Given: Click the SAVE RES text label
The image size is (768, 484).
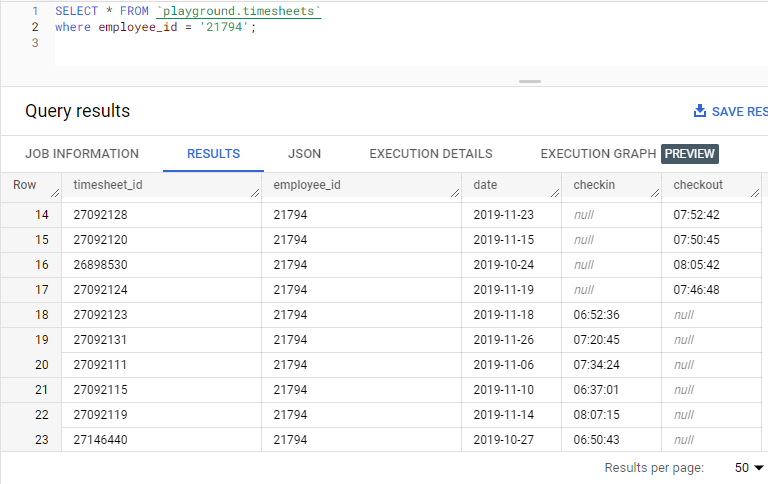Looking at the screenshot, I should tap(740, 112).
